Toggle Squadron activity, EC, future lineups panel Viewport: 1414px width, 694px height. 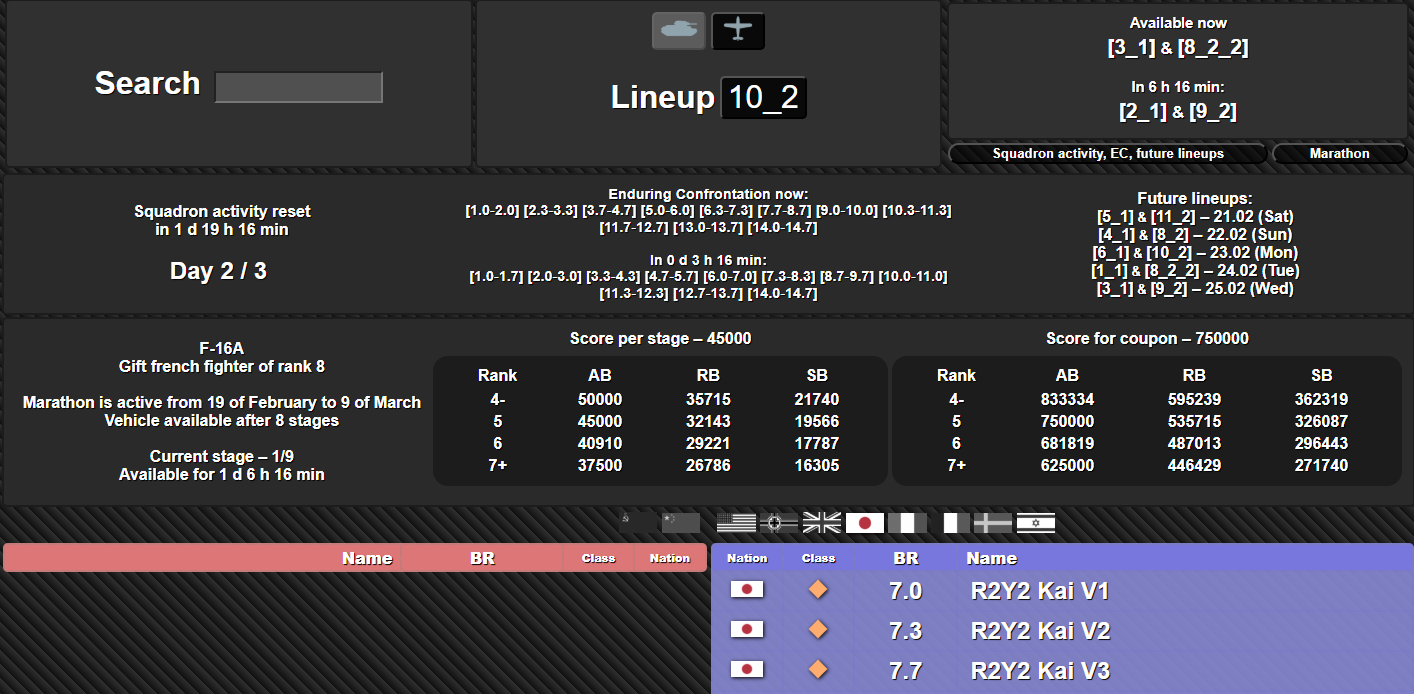click(x=1107, y=154)
